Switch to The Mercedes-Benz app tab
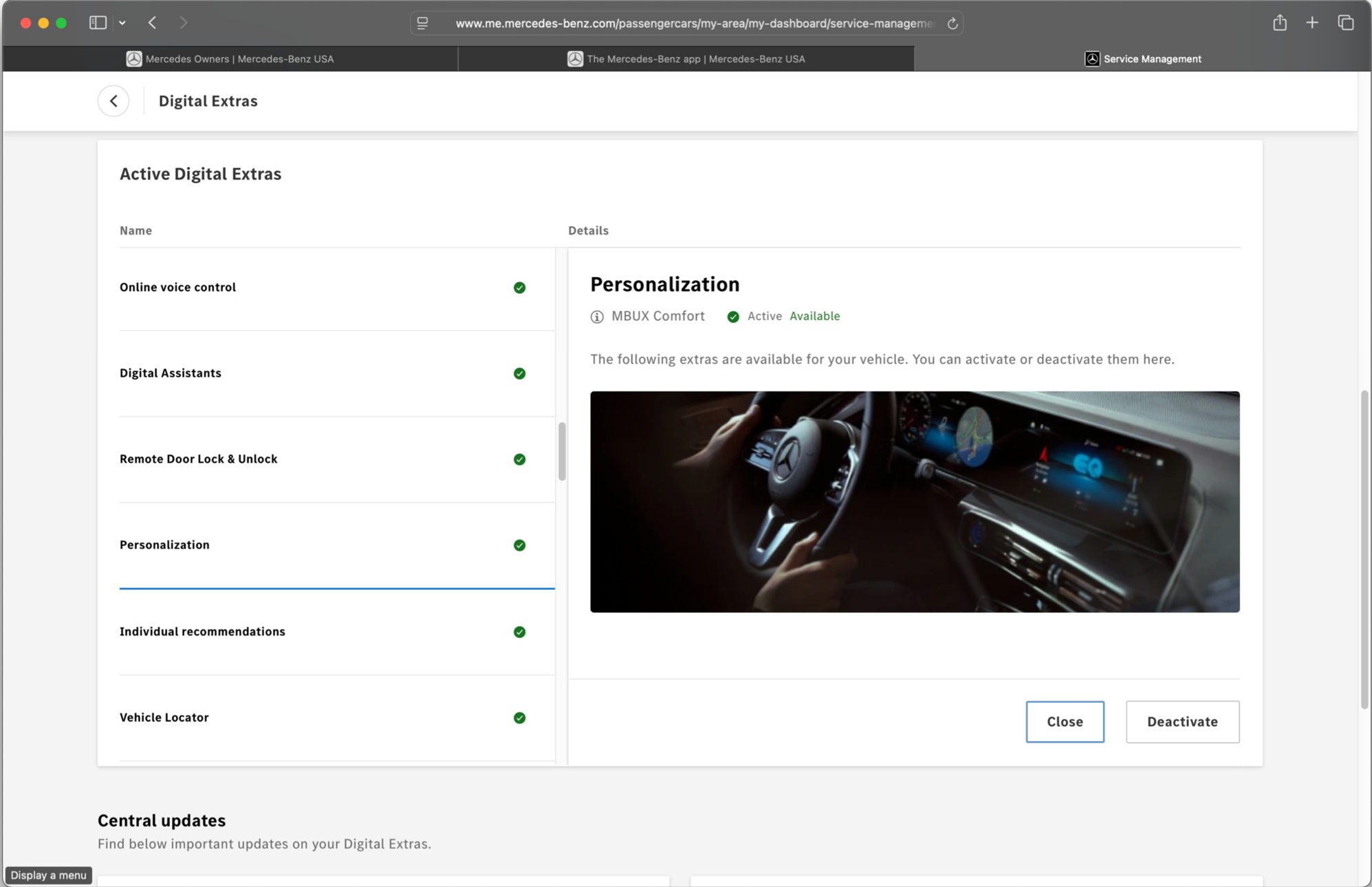The height and width of the screenshot is (887, 1372). coord(686,59)
